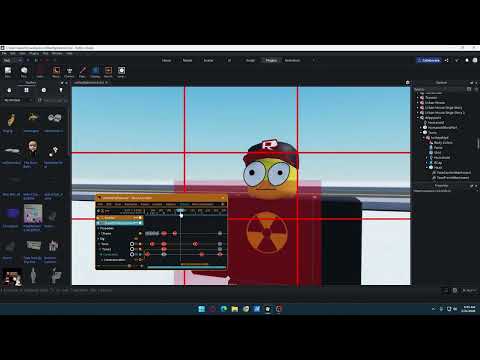Open Microsoft Edge from the taskbar
The height and width of the screenshot is (360, 480).
[x=224, y=309]
